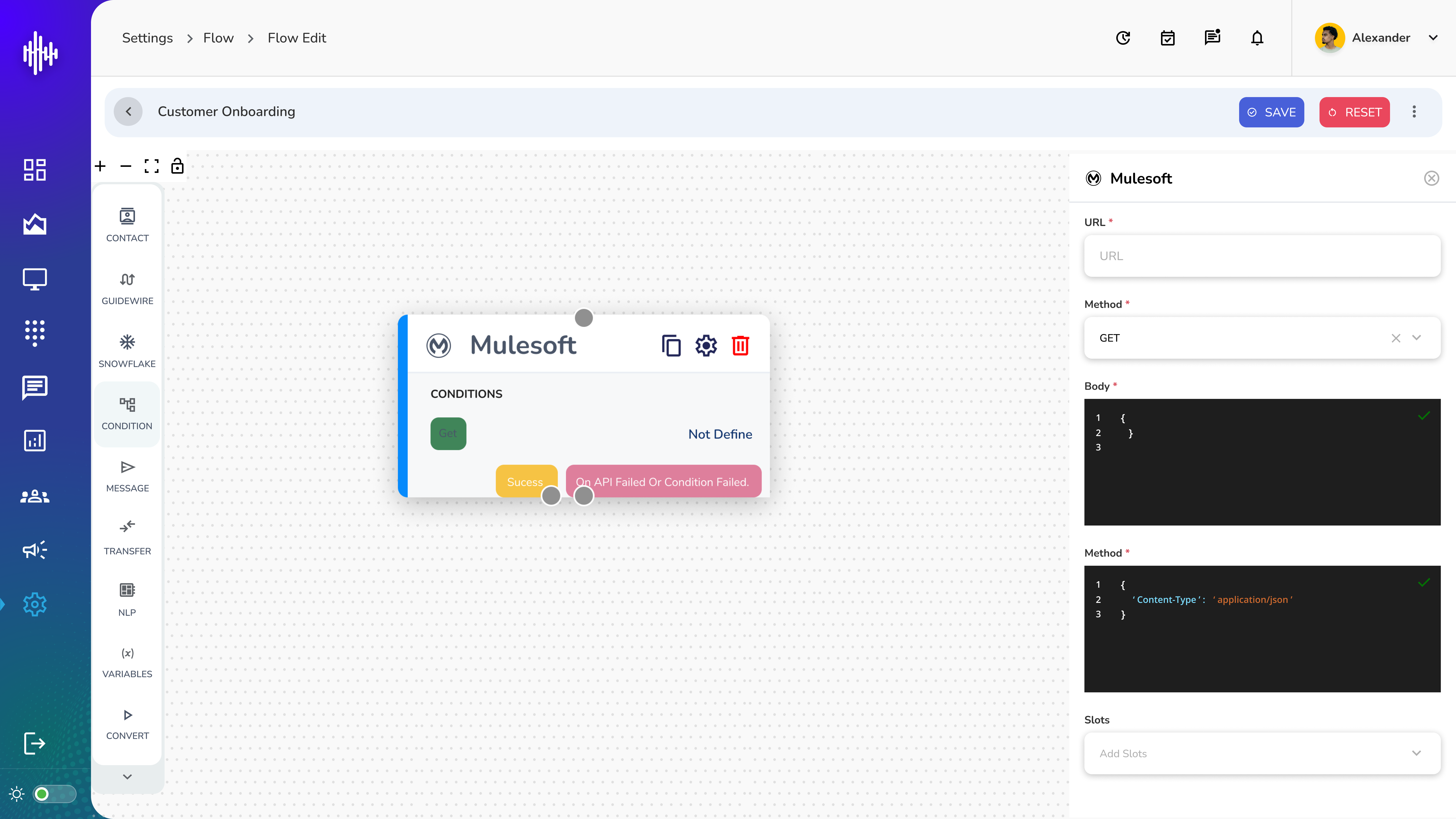This screenshot has height=819, width=1456.
Task: Open the message notes icon in header
Action: 1212,38
